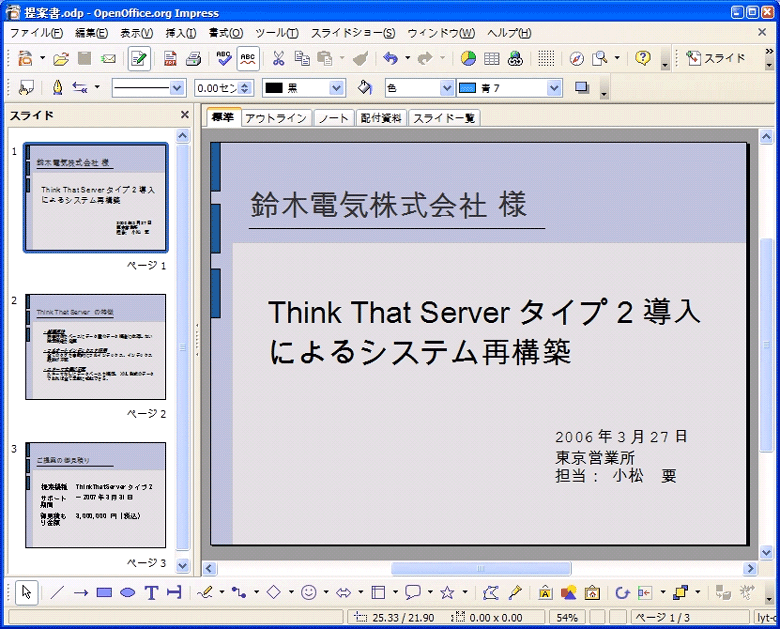
Task: Open the area fill type dropdown showing 色
Action: [446, 88]
